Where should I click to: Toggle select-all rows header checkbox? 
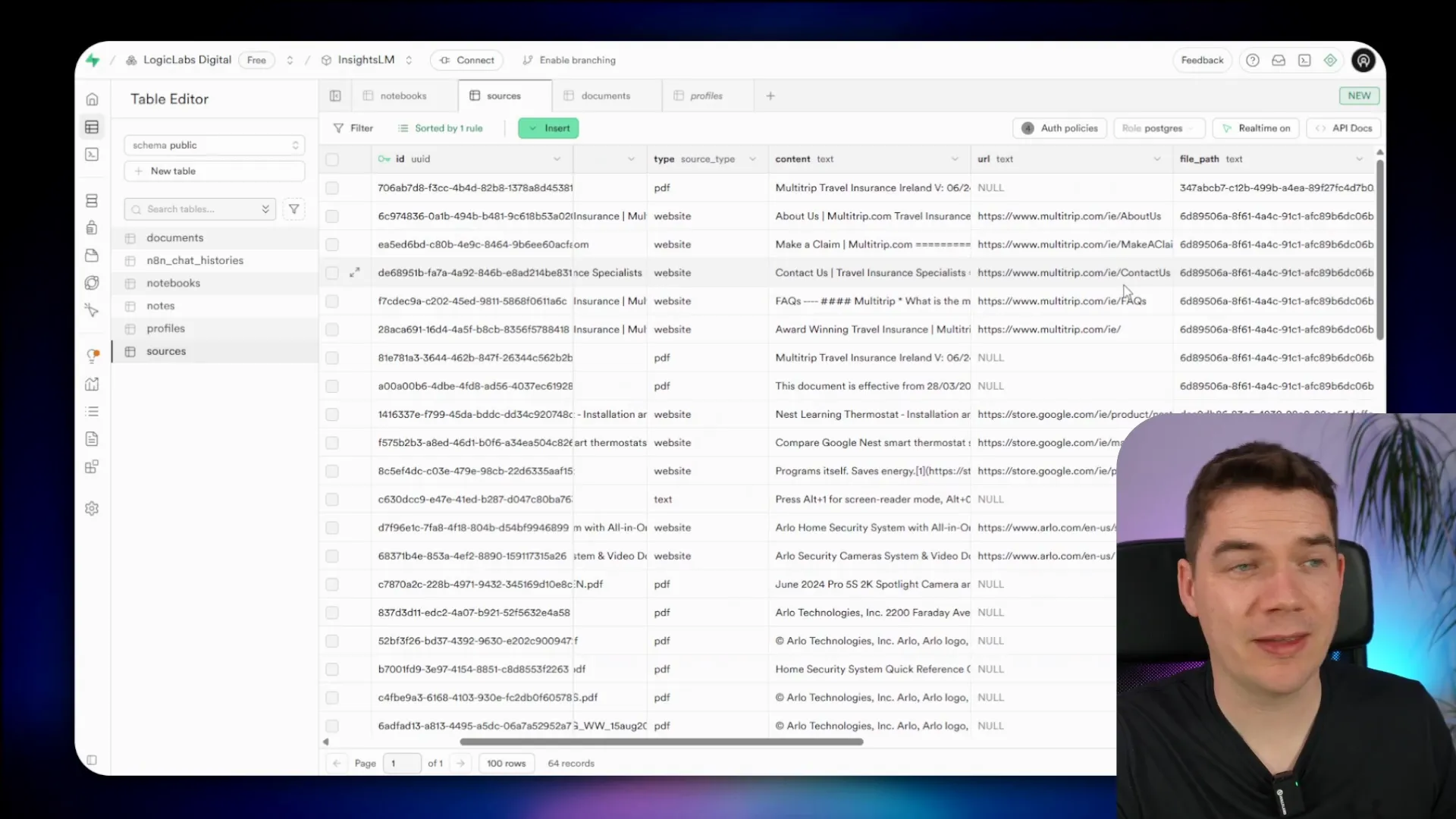point(332,159)
